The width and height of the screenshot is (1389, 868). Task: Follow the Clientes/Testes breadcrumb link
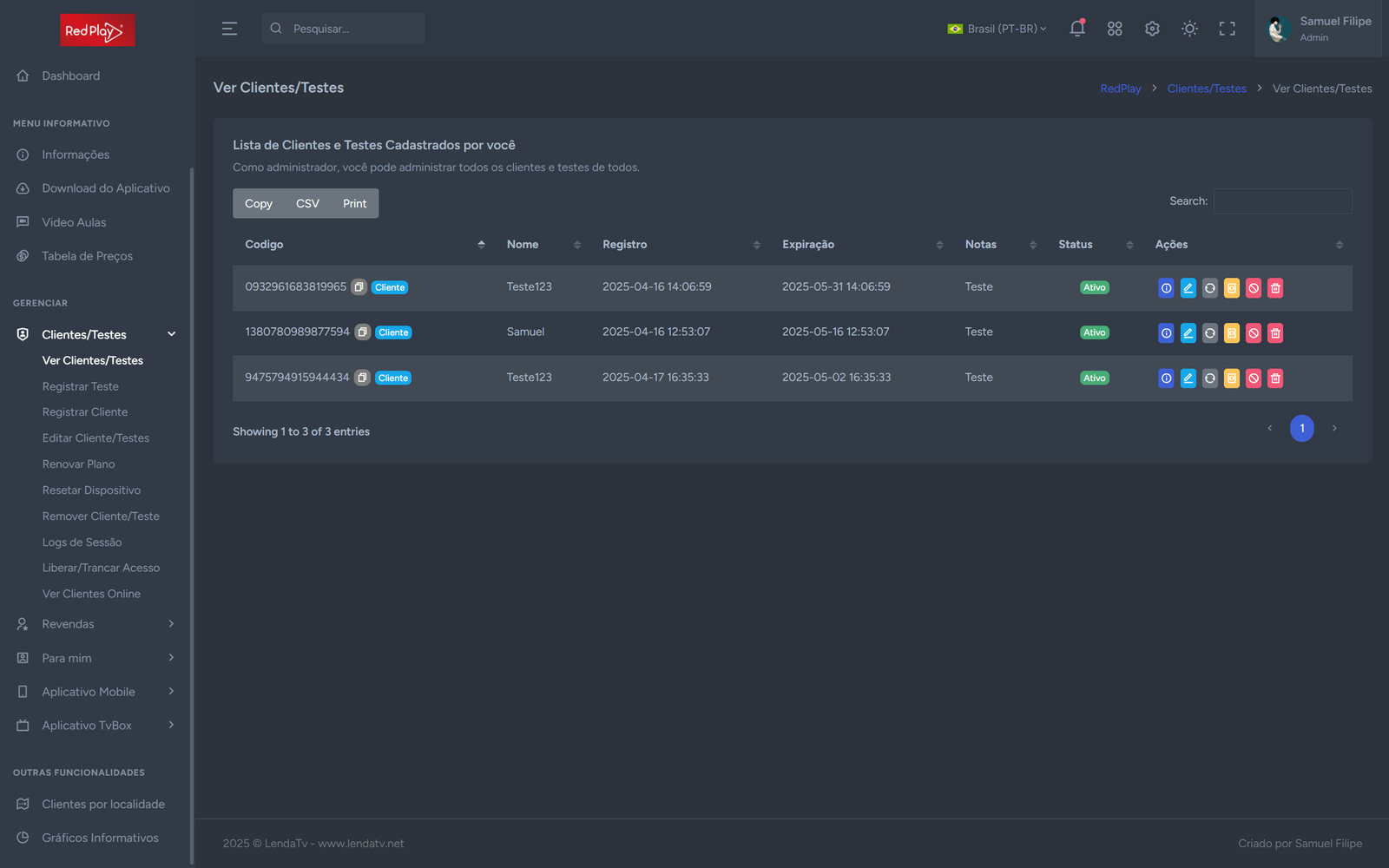point(1207,89)
